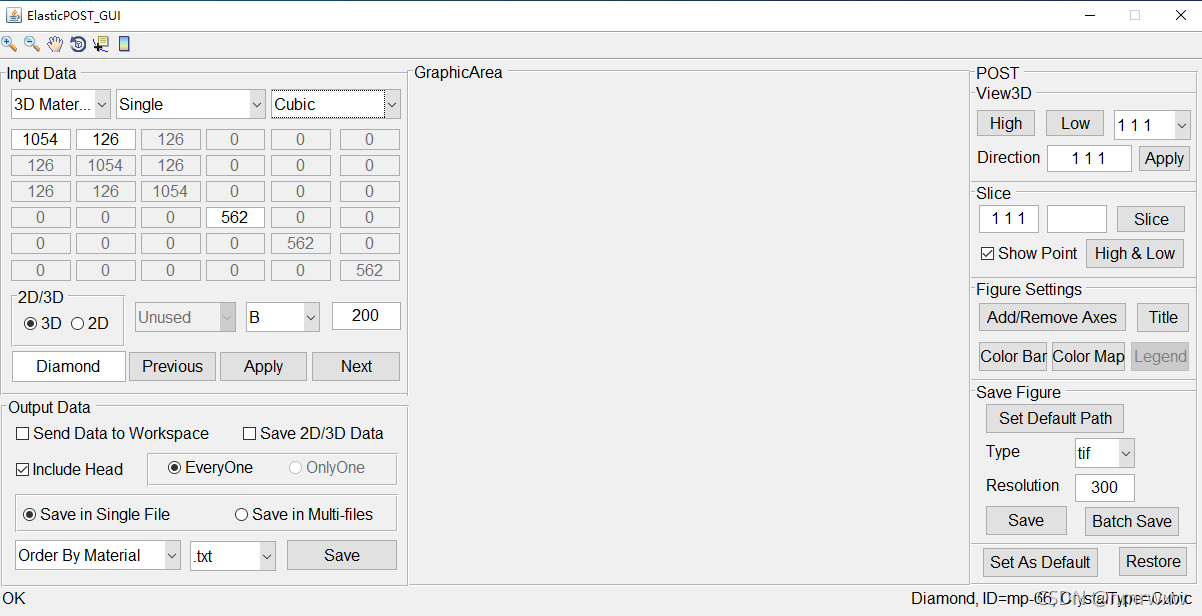Viewport: 1202px width, 616px height.
Task: Insert Colorbar from toolbar icon
Action: [124, 44]
